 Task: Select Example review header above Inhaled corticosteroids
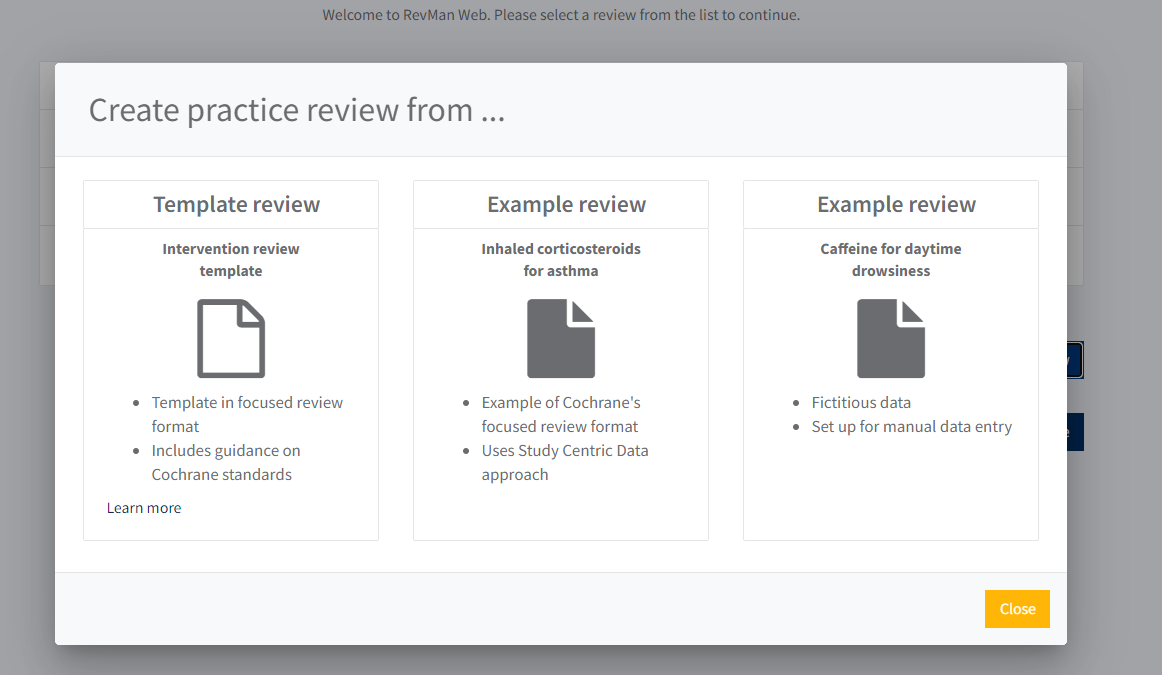(566, 205)
